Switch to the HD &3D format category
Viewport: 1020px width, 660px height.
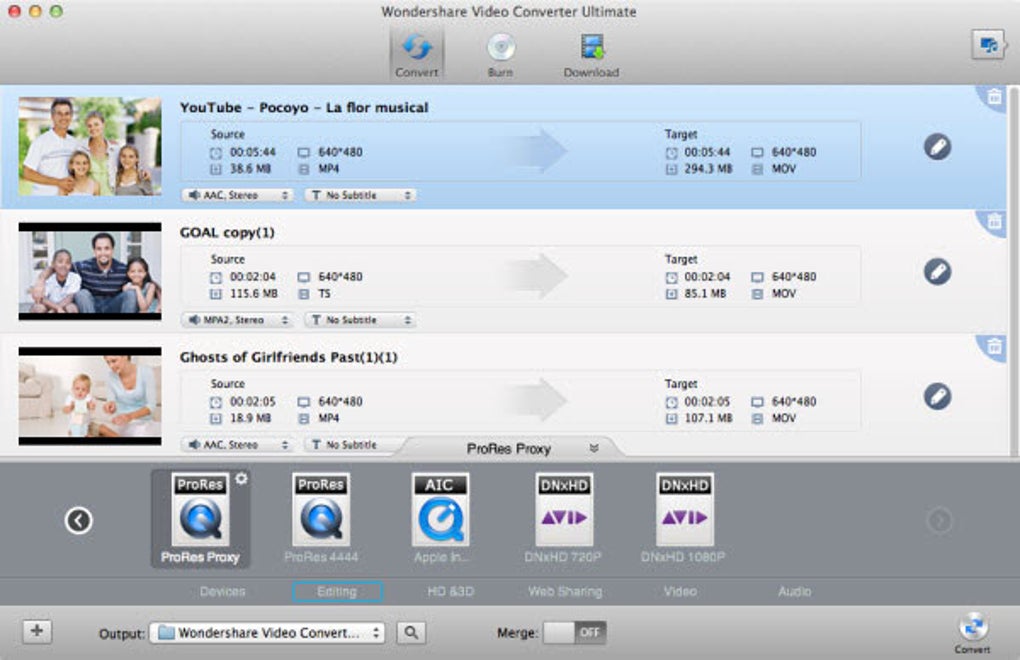tap(451, 592)
